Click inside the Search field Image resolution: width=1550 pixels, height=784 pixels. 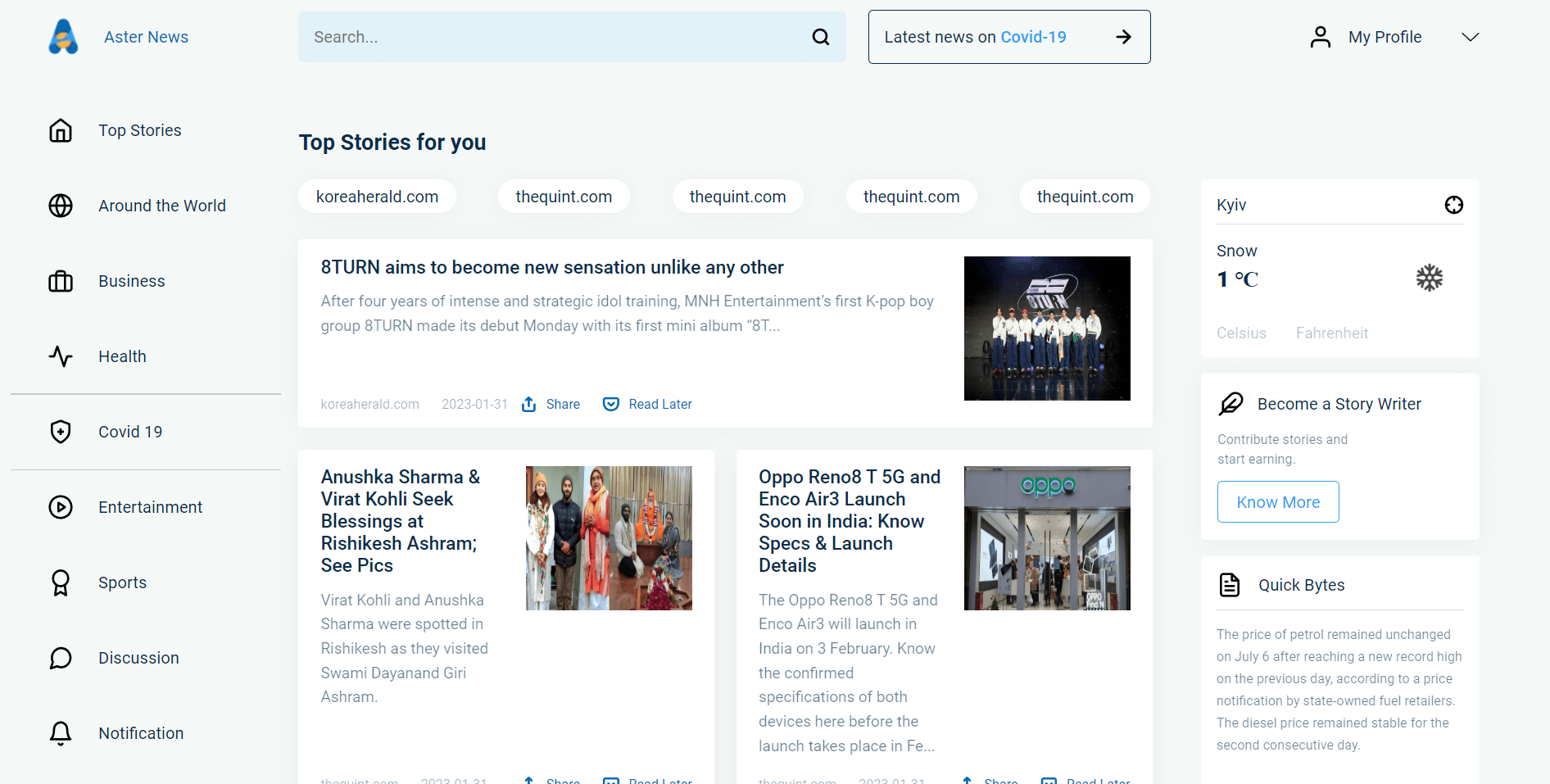click(x=533, y=36)
